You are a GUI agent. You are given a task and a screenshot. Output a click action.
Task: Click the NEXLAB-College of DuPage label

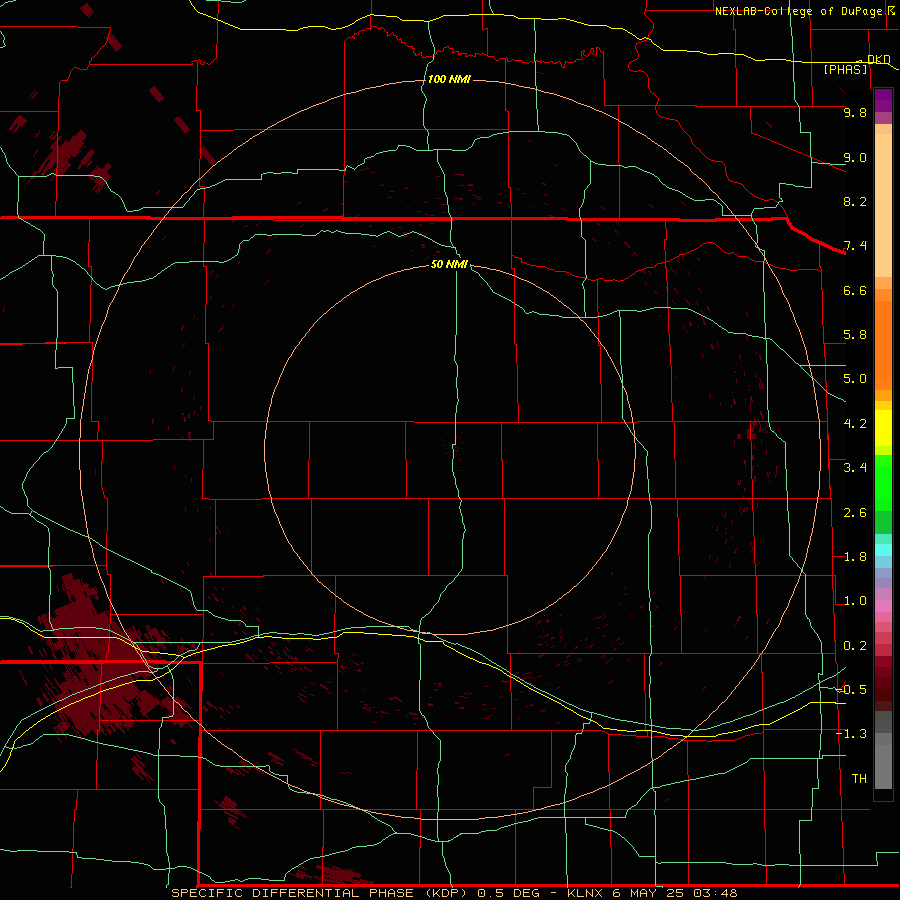pyautogui.click(x=798, y=11)
